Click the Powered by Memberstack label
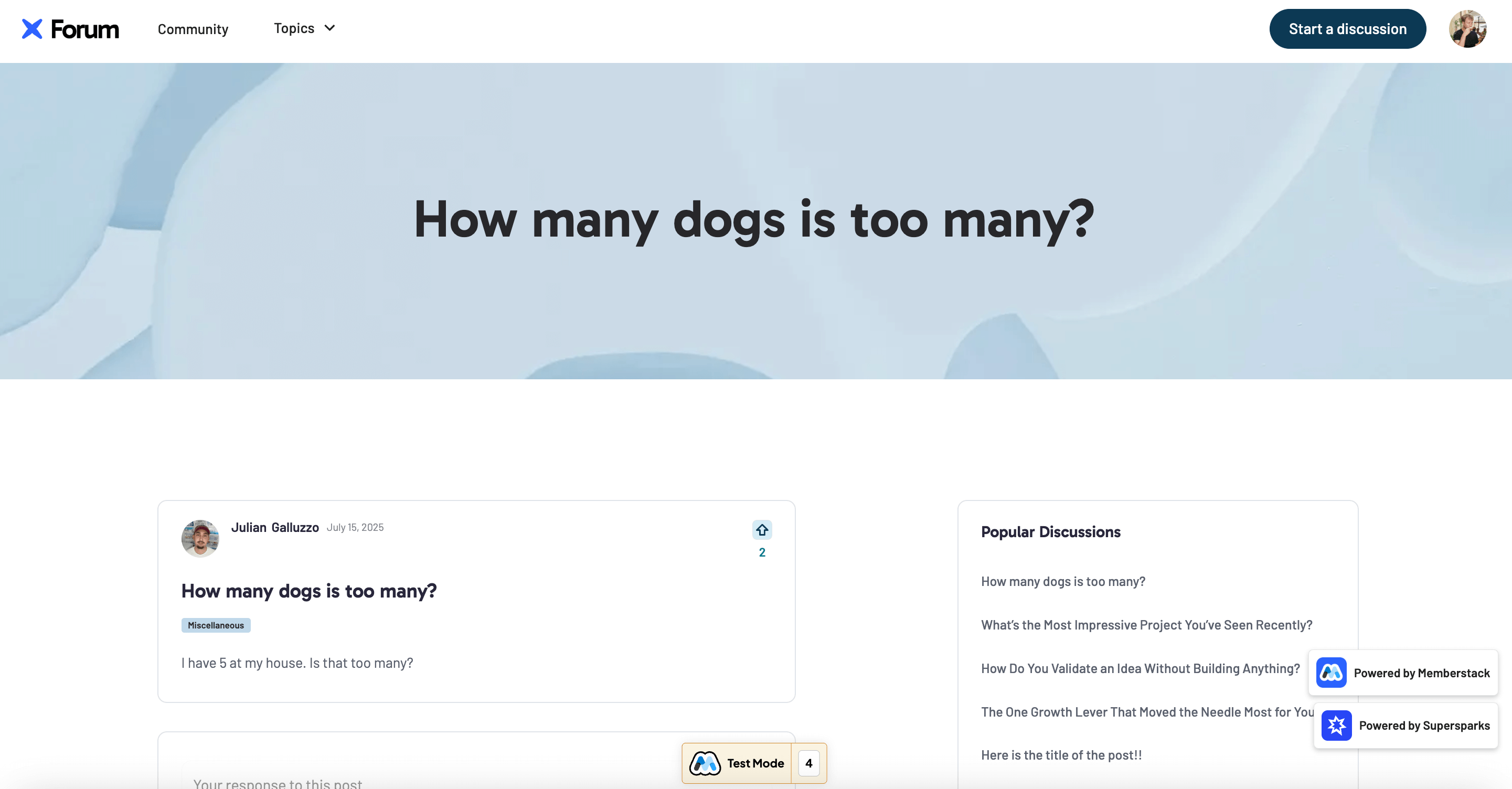Viewport: 1512px width, 789px height. 1421,673
